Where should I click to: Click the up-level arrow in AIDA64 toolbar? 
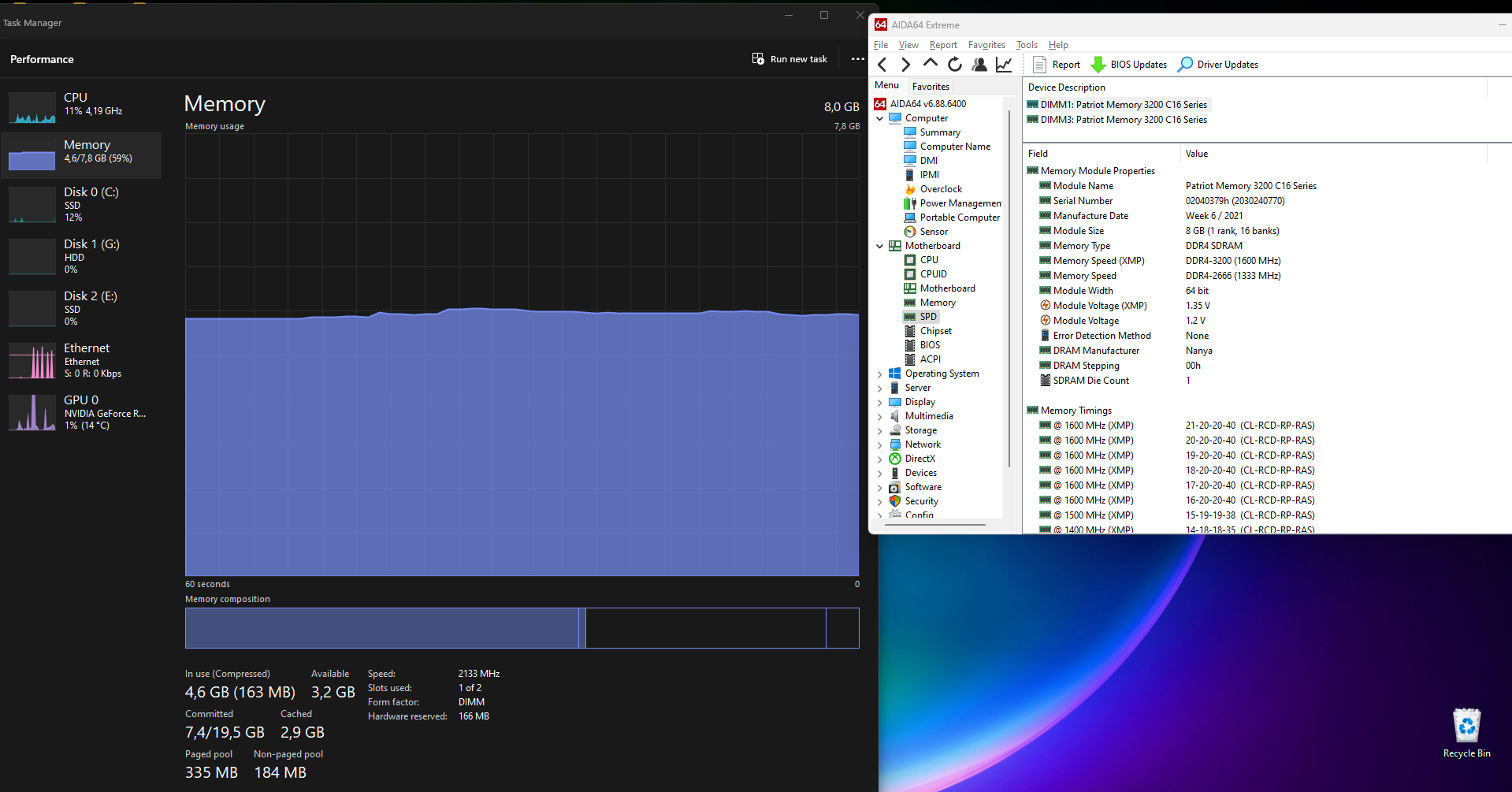pos(931,64)
